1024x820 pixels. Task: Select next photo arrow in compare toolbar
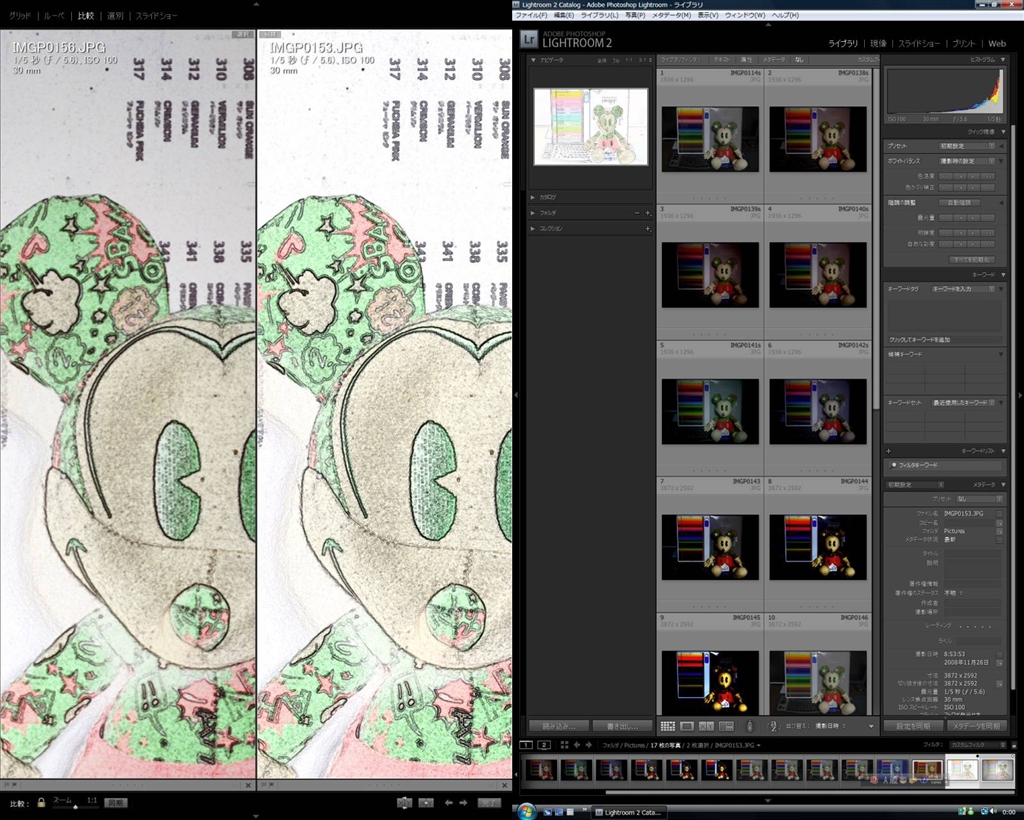point(463,803)
